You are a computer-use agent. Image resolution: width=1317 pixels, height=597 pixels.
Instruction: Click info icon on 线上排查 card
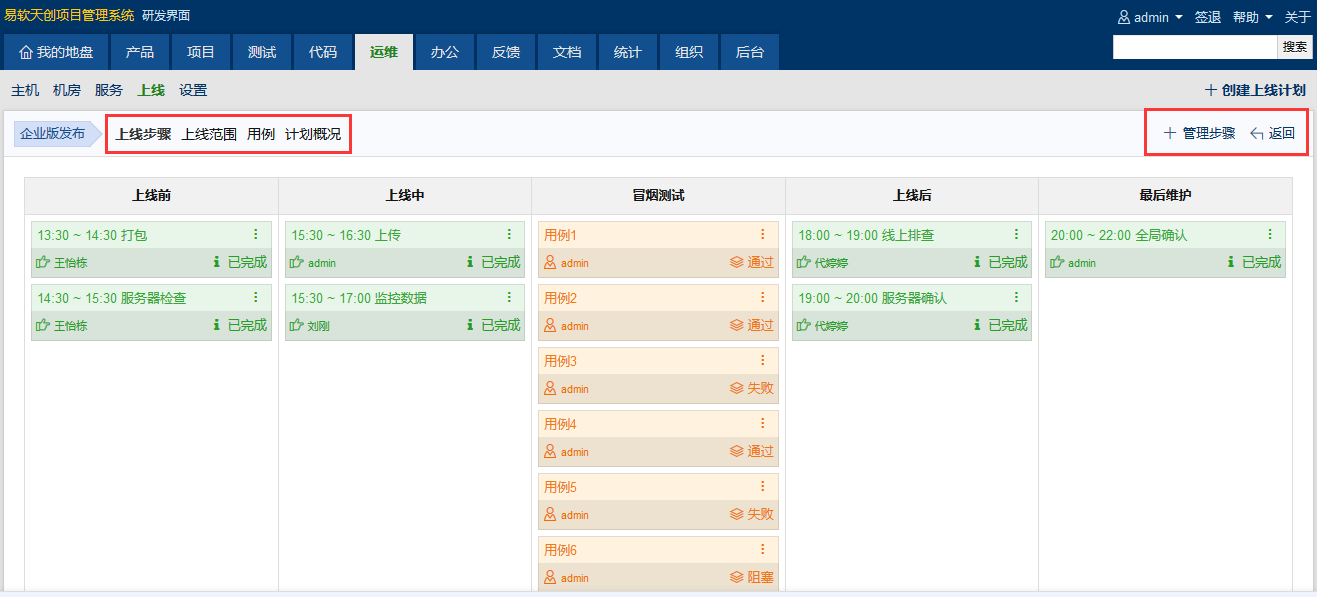click(977, 262)
